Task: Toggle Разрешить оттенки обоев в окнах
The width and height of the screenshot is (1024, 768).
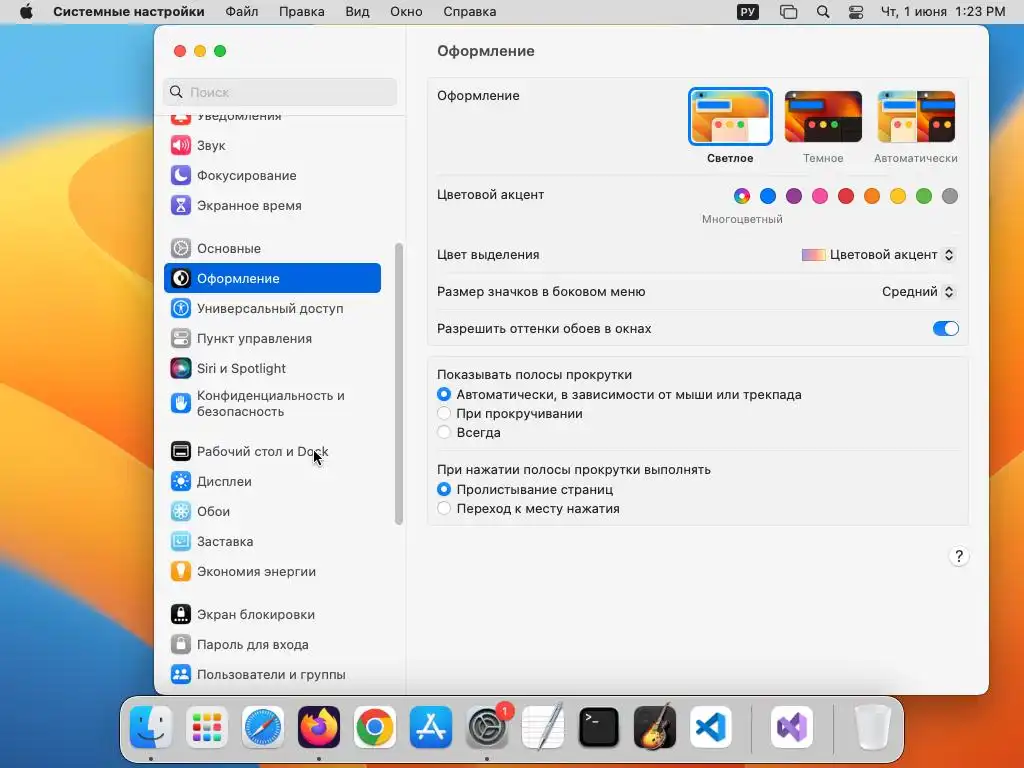Action: (945, 328)
